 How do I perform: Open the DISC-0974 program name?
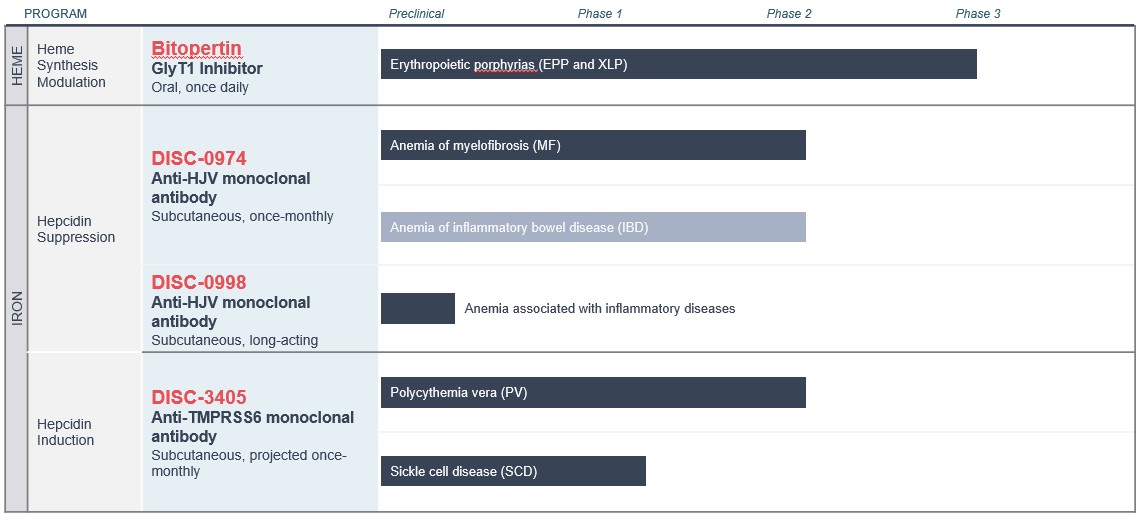tap(199, 158)
